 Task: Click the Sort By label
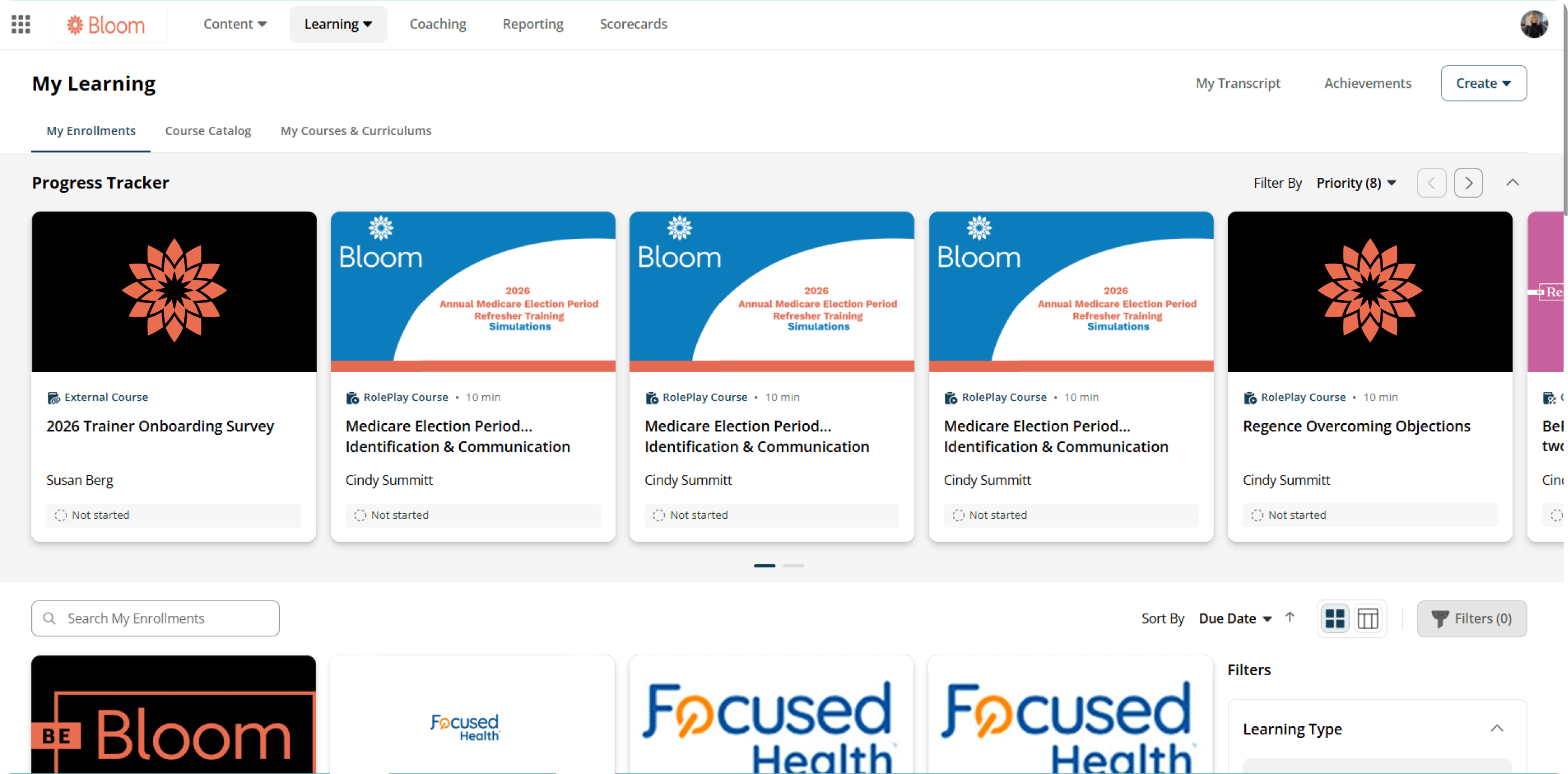point(1163,618)
